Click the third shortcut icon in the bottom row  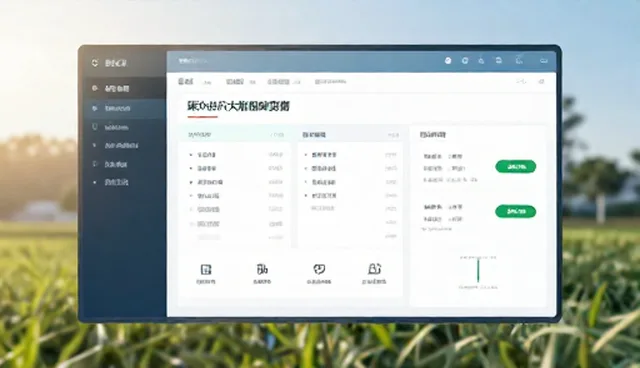(319, 269)
